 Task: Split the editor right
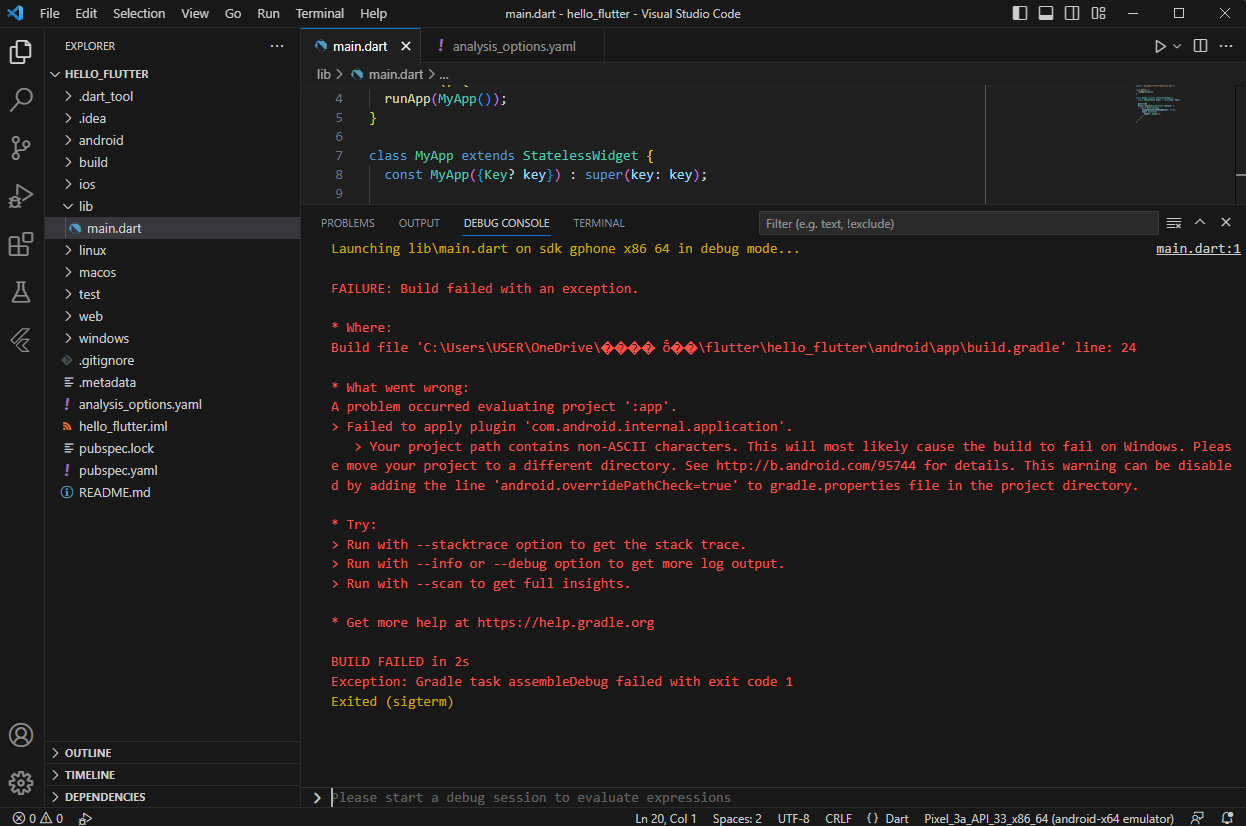point(1200,46)
